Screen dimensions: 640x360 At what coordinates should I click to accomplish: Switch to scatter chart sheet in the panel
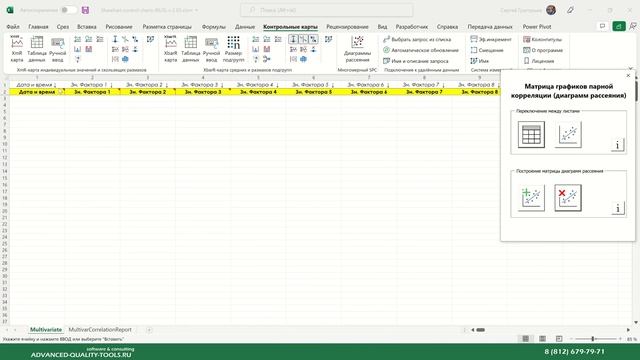pyautogui.click(x=568, y=134)
